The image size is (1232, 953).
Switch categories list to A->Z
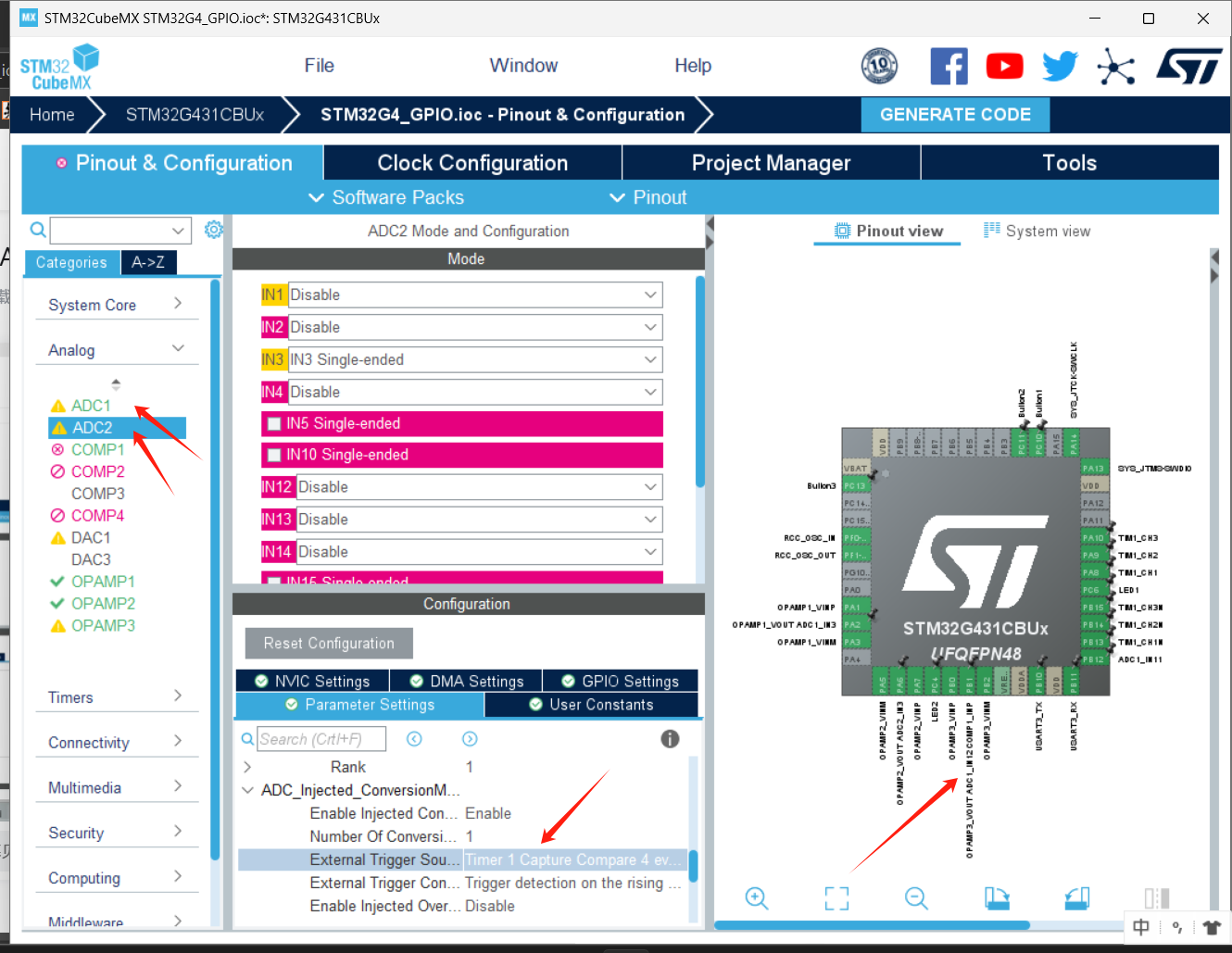click(x=148, y=263)
